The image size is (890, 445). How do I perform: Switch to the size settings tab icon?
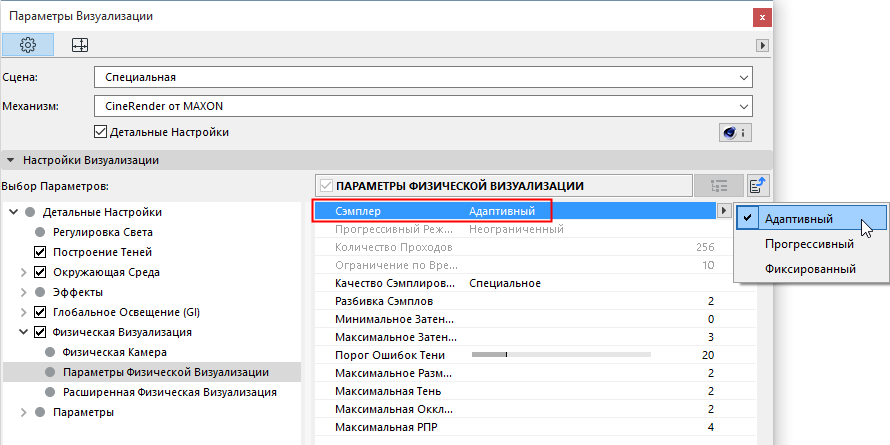tap(80, 45)
